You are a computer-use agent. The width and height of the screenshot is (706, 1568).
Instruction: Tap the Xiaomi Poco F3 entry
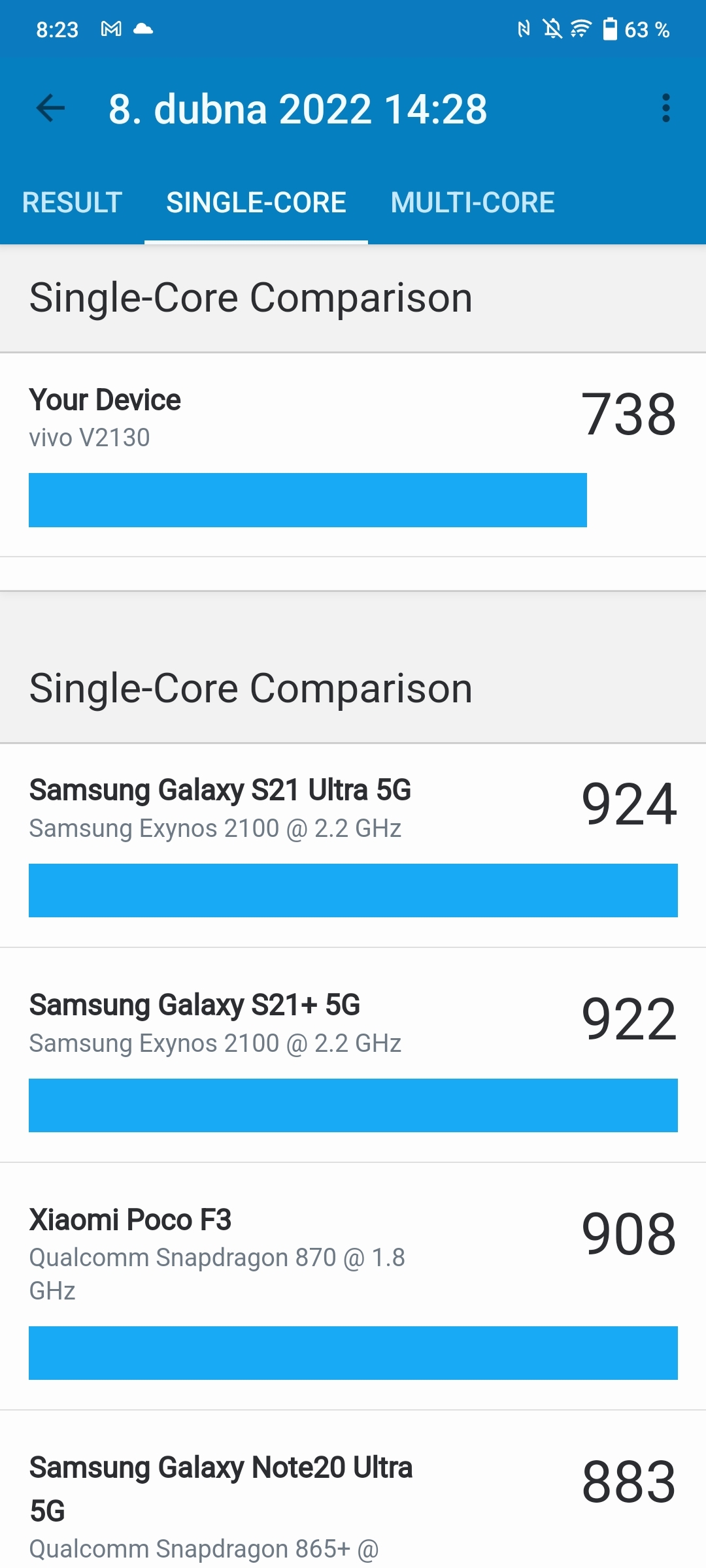pos(353,1286)
